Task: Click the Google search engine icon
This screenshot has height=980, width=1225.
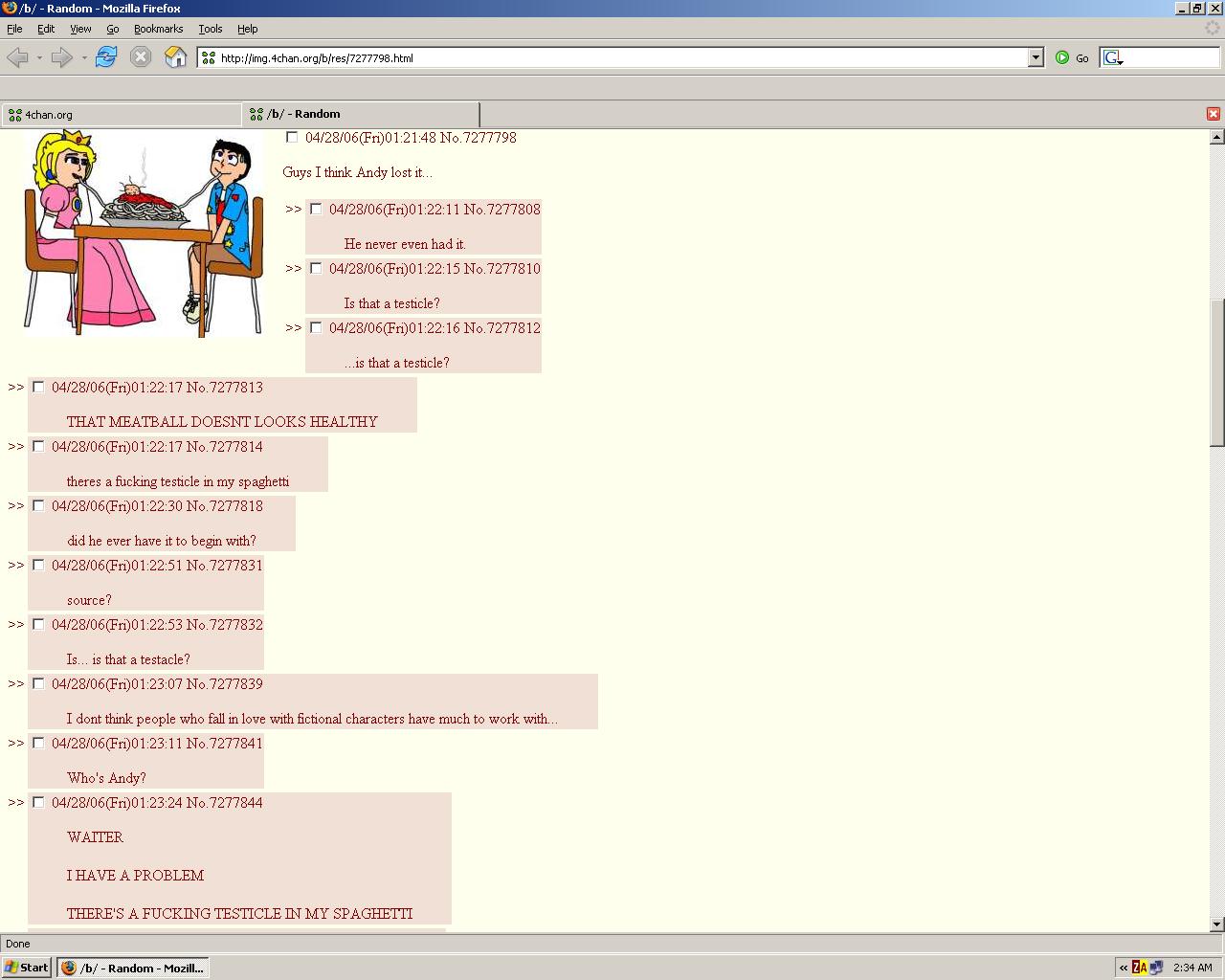Action: coord(1112,57)
